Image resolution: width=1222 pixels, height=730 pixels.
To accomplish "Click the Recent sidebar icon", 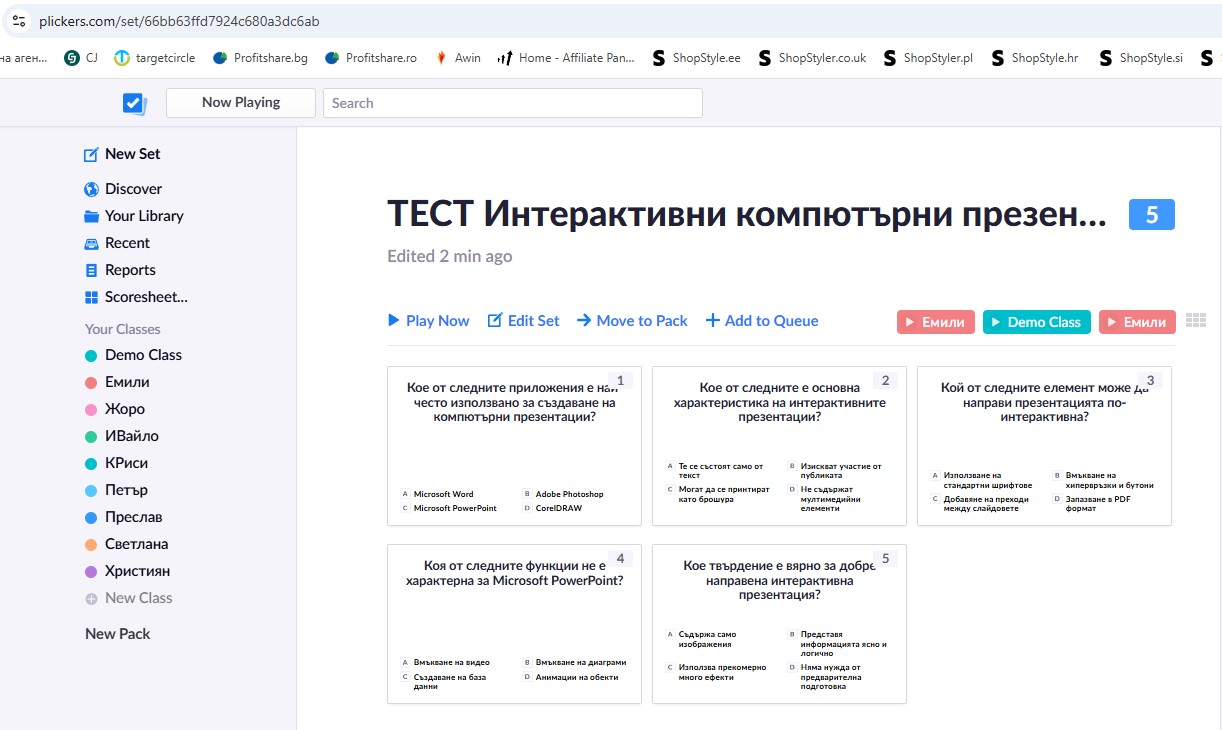I will 91,243.
